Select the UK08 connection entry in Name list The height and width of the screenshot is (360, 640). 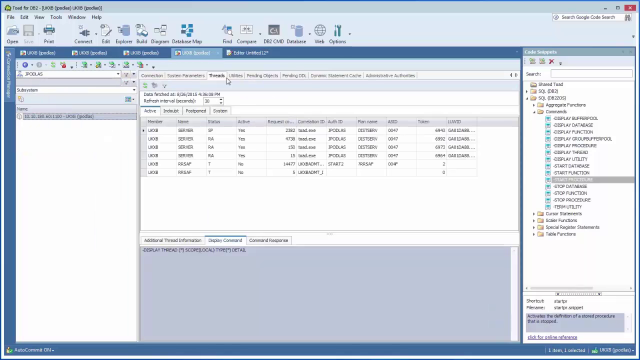pyautogui.click(x=76, y=117)
